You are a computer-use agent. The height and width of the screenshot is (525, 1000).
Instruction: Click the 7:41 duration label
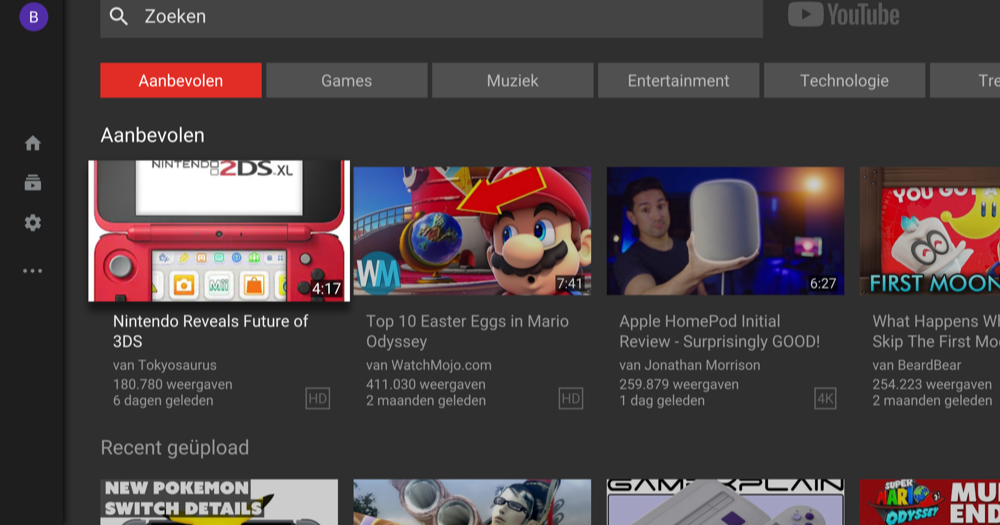570,283
